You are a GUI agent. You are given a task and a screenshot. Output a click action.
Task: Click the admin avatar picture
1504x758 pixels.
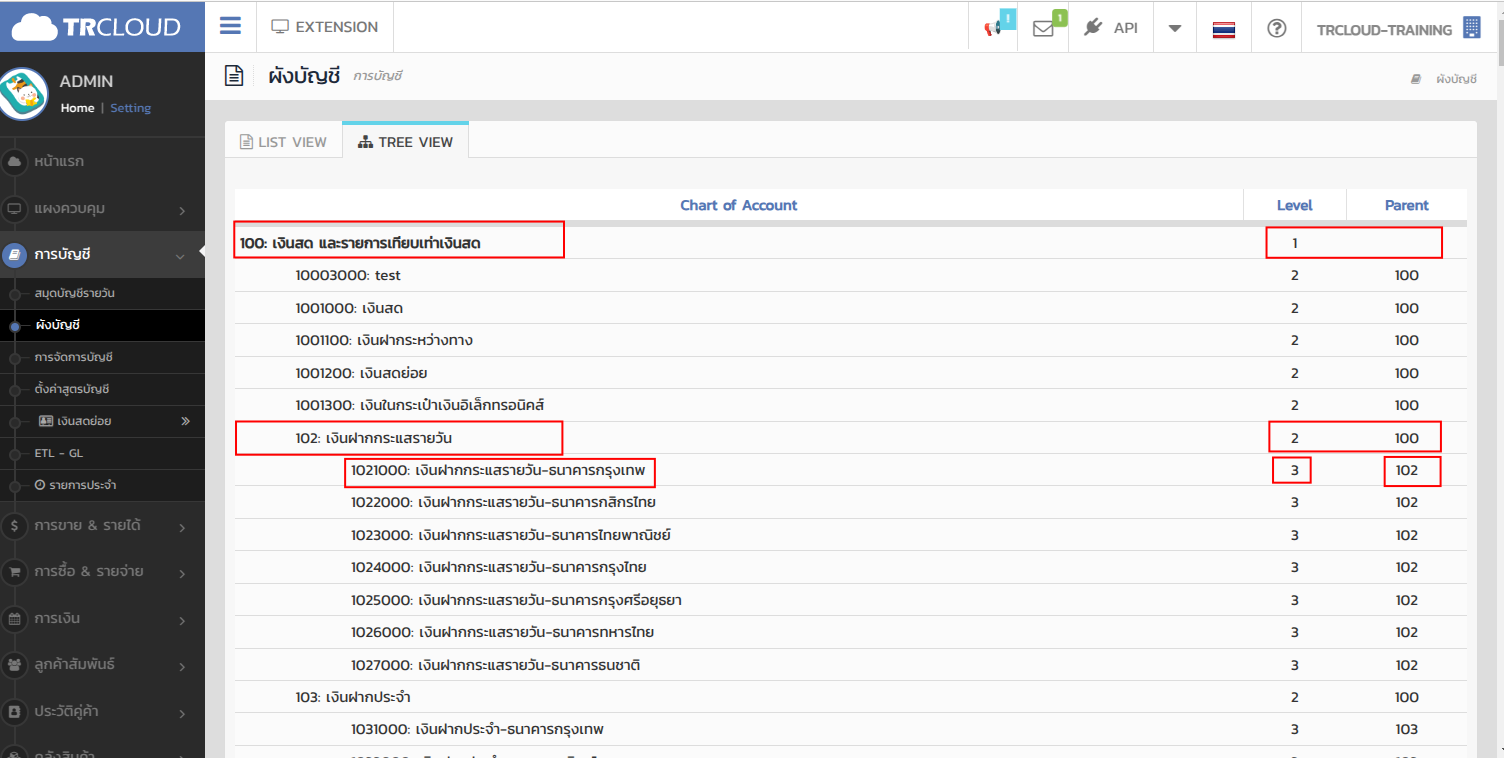click(x=25, y=93)
